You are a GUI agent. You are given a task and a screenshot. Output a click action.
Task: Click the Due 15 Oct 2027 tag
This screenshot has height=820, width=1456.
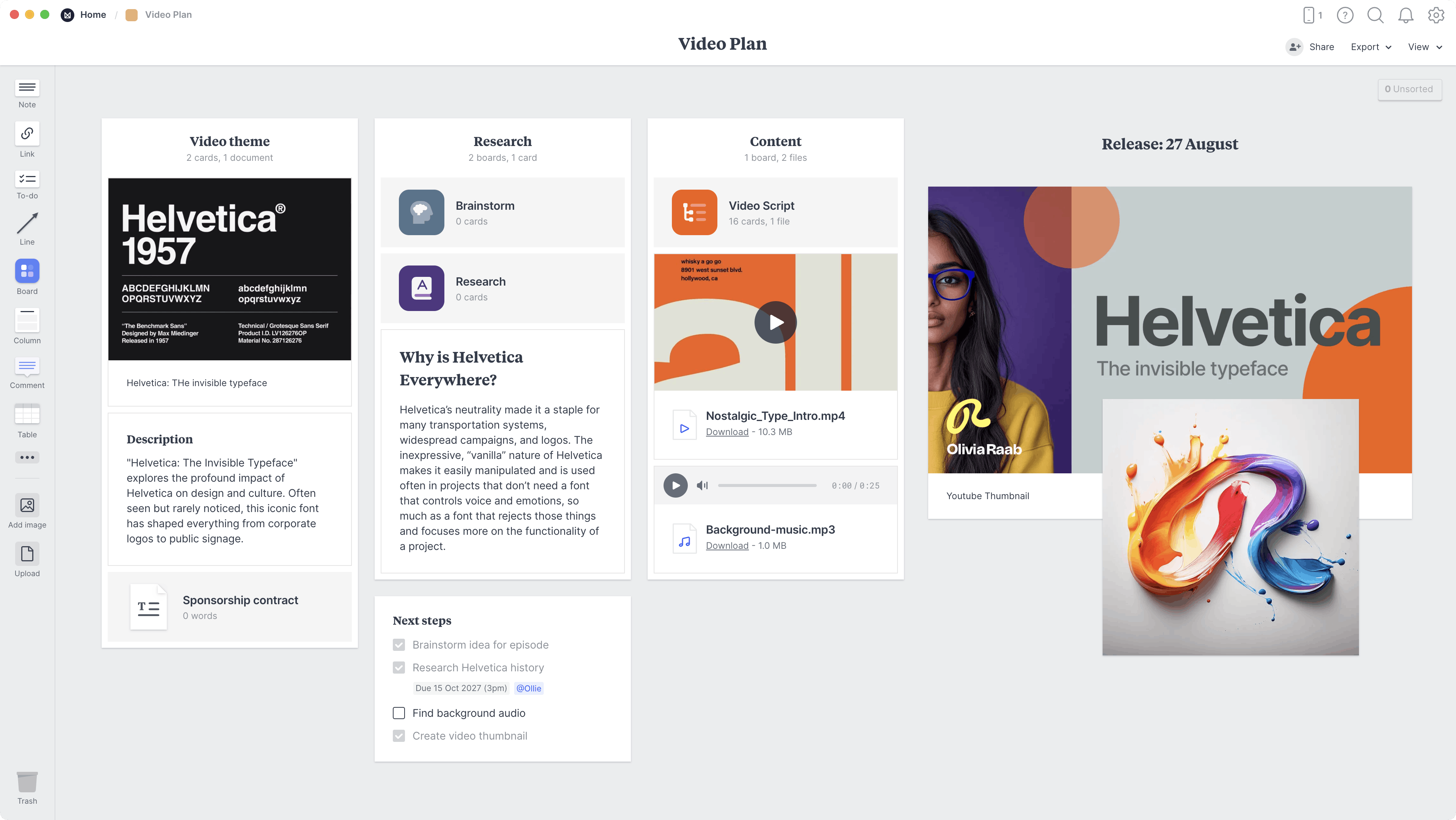pos(461,688)
